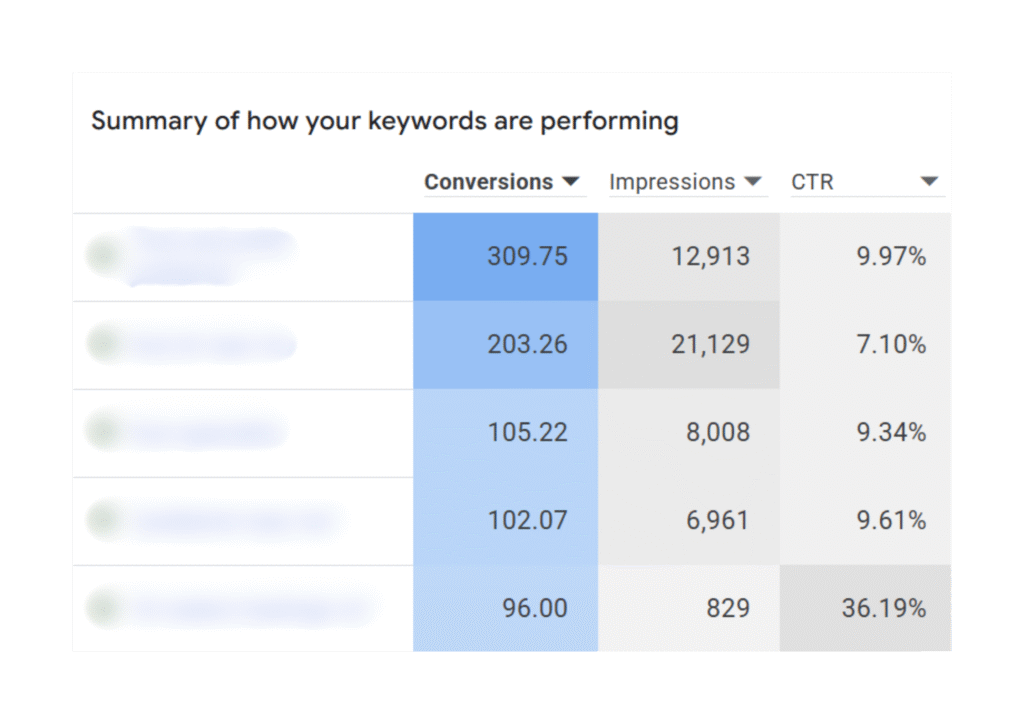The height and width of the screenshot is (724, 1024).
Task: Click the Impressions column header label
Action: (x=672, y=182)
